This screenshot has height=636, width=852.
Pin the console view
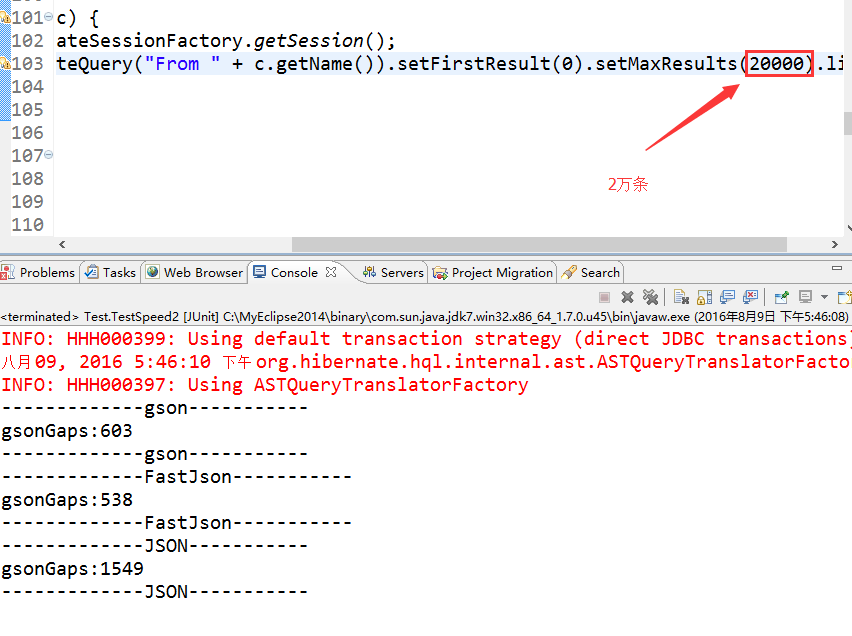point(781,297)
